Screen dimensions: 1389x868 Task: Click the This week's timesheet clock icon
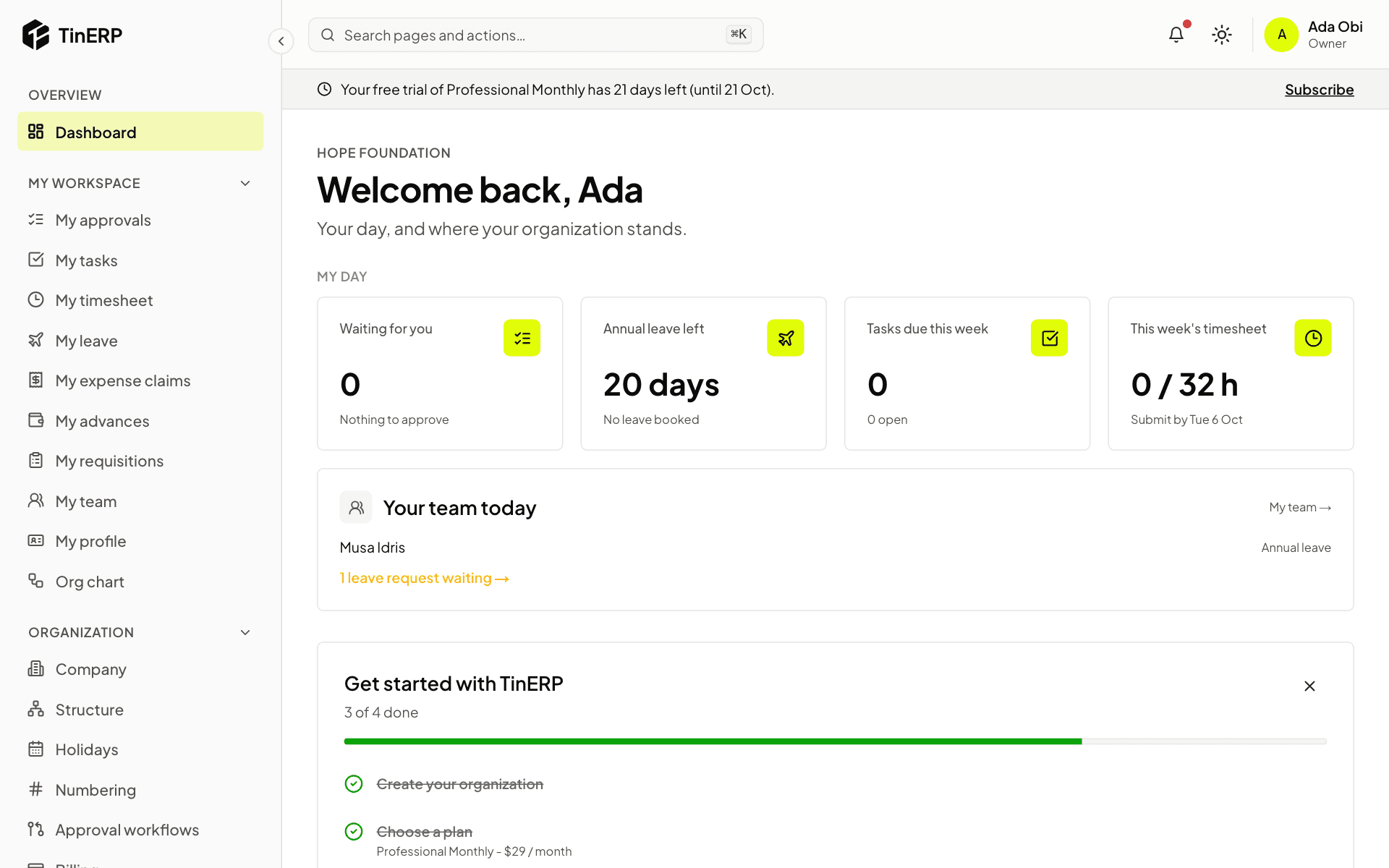(1313, 338)
